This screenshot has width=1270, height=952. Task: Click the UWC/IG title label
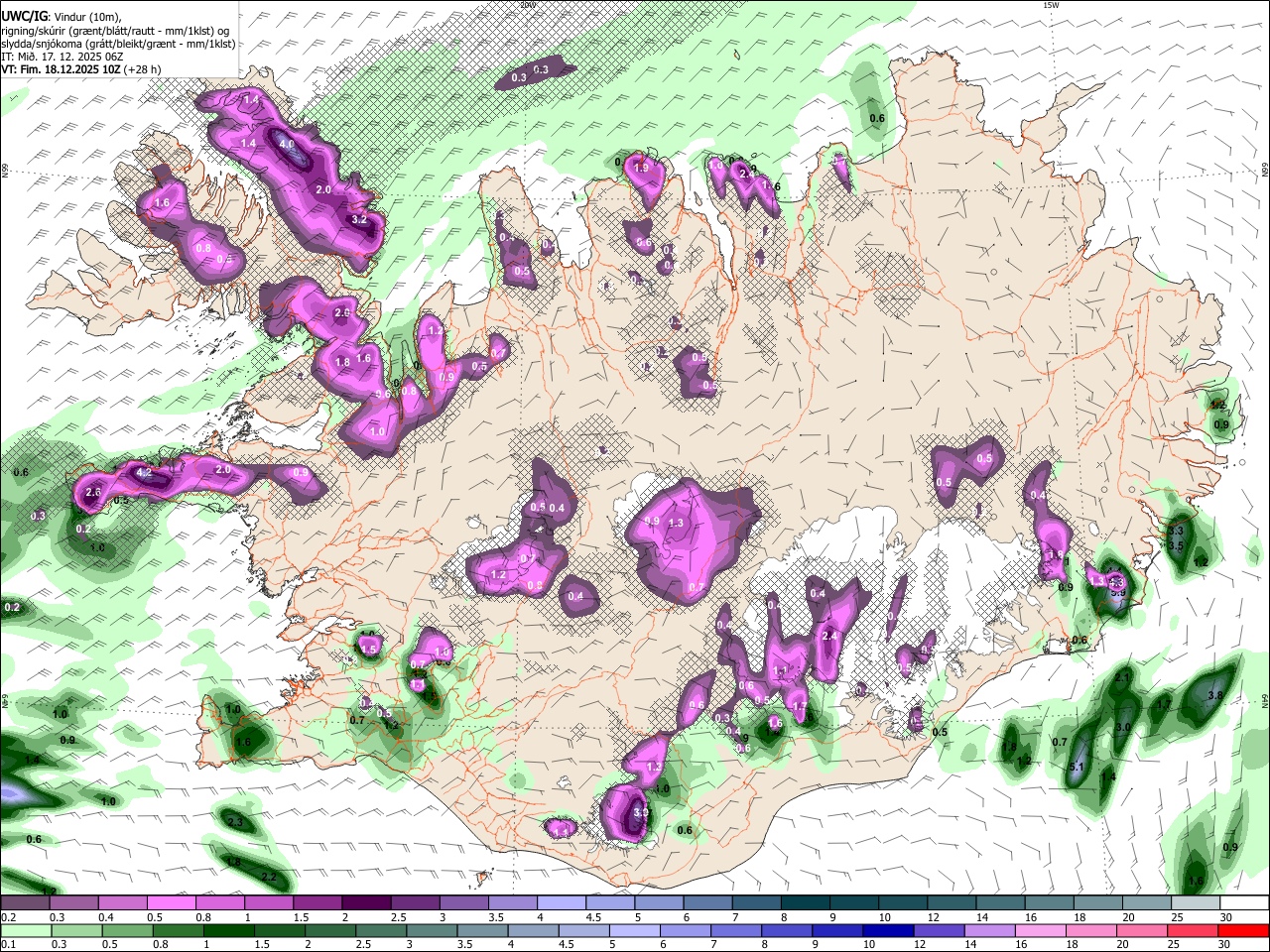[x=24, y=16]
